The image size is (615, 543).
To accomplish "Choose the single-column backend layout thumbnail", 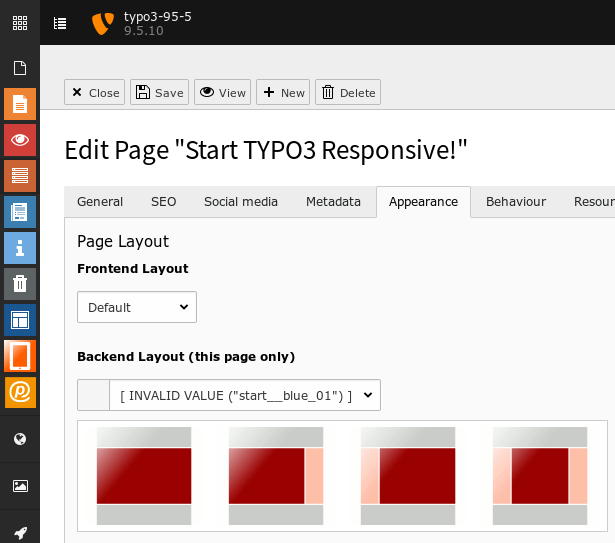I will (144, 476).
